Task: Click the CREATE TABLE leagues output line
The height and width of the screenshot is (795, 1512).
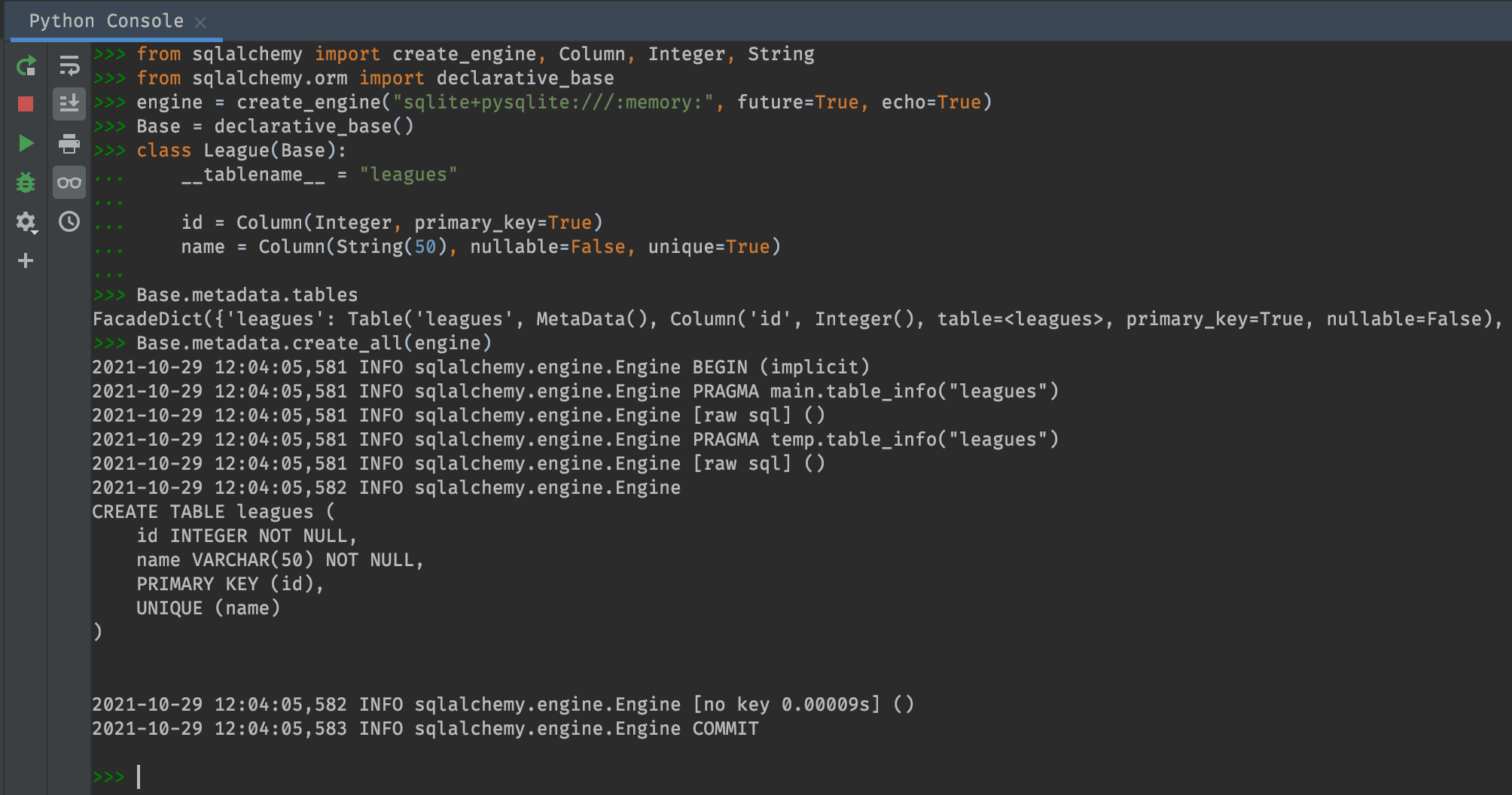Action: [212, 512]
